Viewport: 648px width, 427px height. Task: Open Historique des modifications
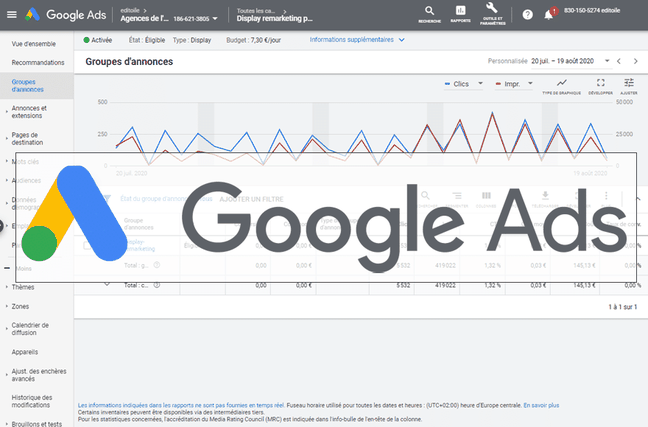click(x=32, y=401)
